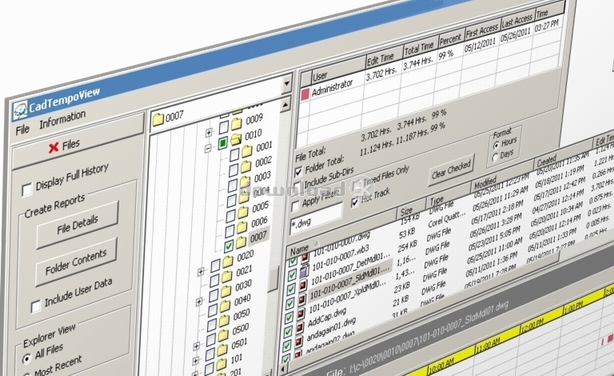Click the folder icon of tree item 0040
The image size is (614, 376).
click(225, 306)
